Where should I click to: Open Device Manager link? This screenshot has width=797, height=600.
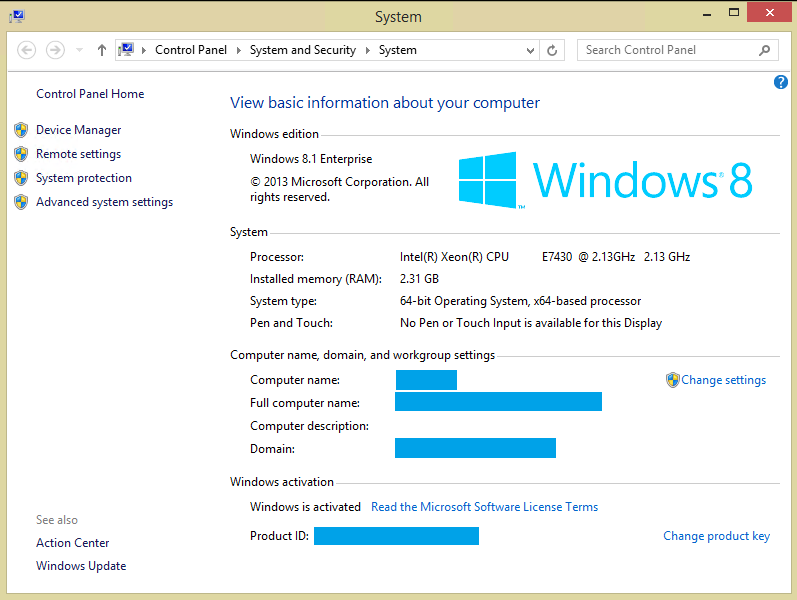78,130
